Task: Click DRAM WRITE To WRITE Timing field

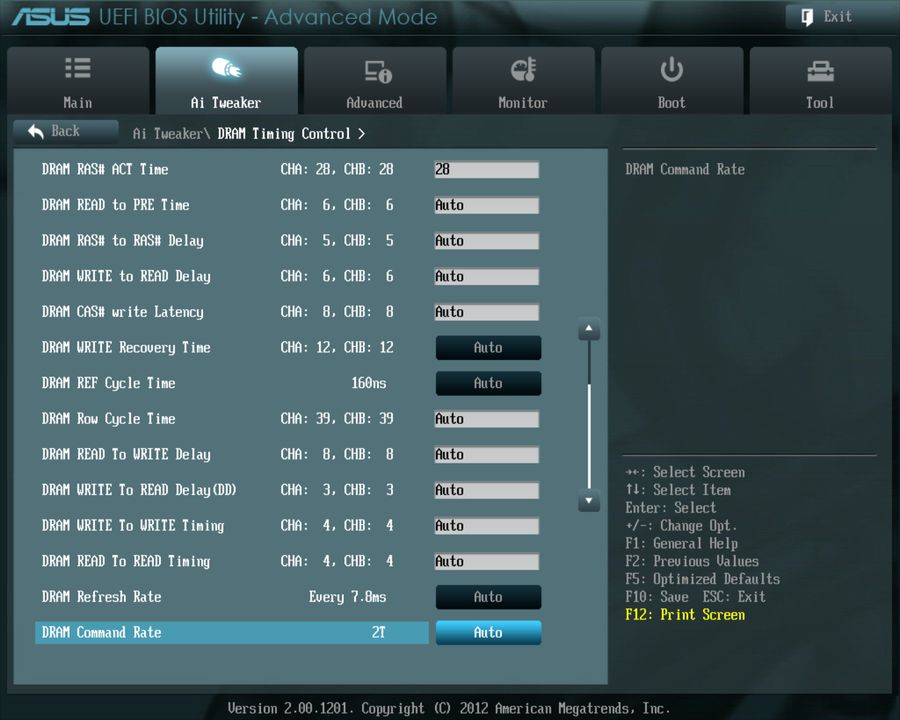Action: (x=487, y=525)
